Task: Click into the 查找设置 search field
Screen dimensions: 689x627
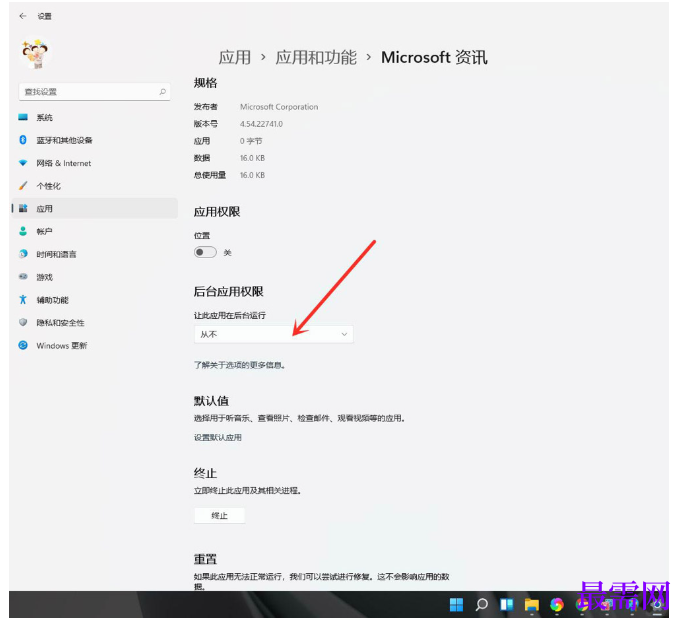Action: (94, 92)
